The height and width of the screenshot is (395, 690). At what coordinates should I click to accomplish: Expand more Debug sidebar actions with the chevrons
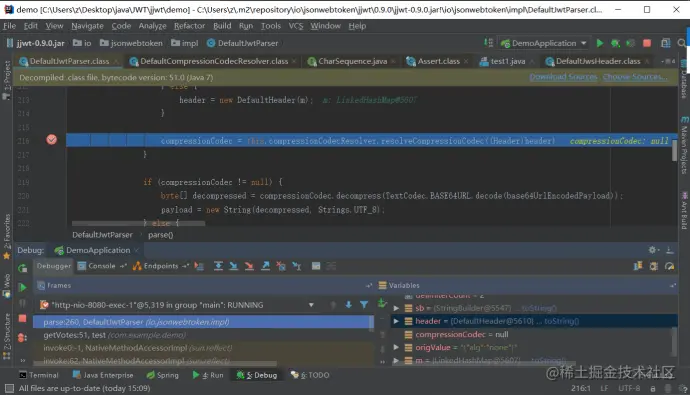point(22,360)
